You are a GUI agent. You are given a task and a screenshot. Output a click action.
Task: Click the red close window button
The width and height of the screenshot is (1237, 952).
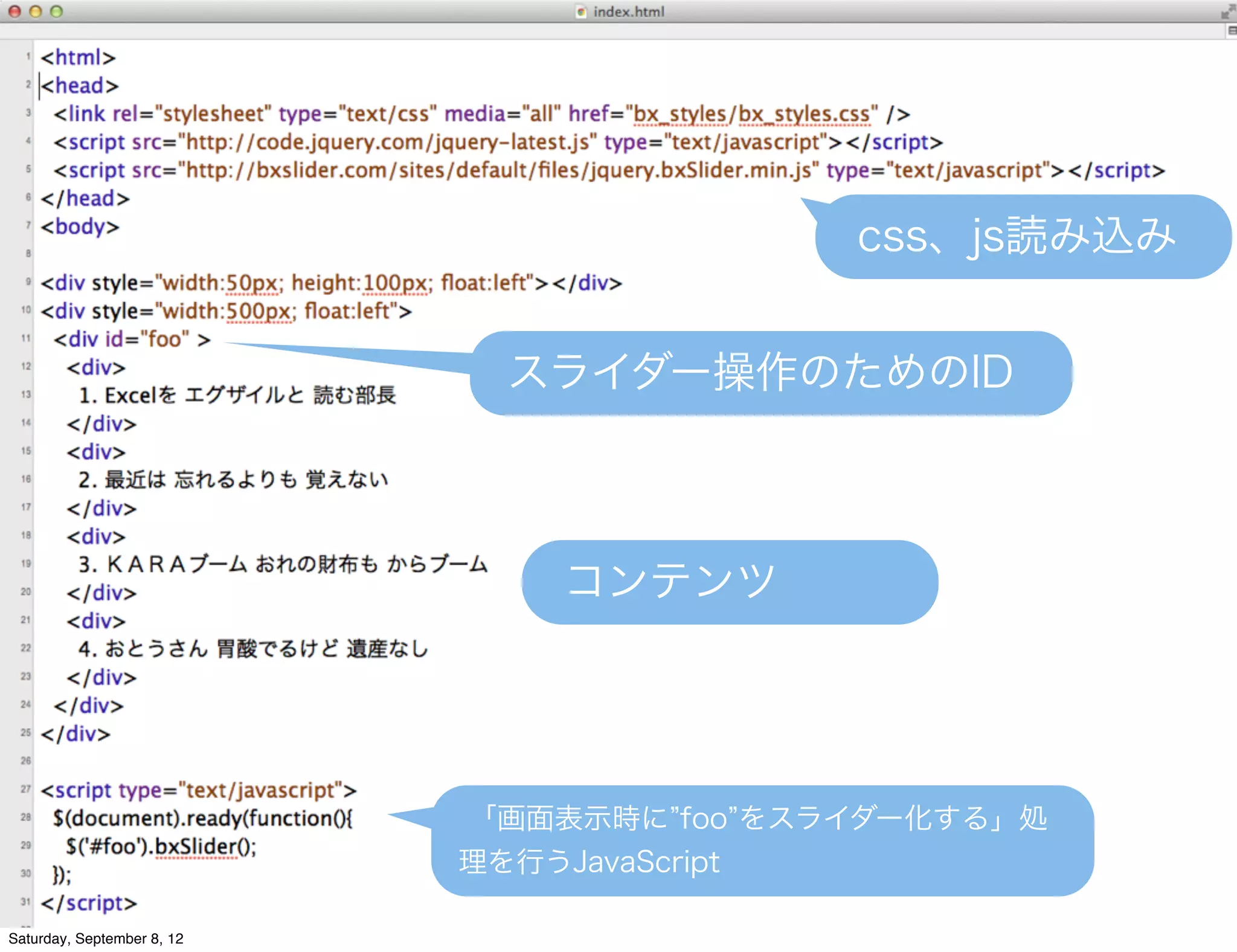click(x=14, y=11)
